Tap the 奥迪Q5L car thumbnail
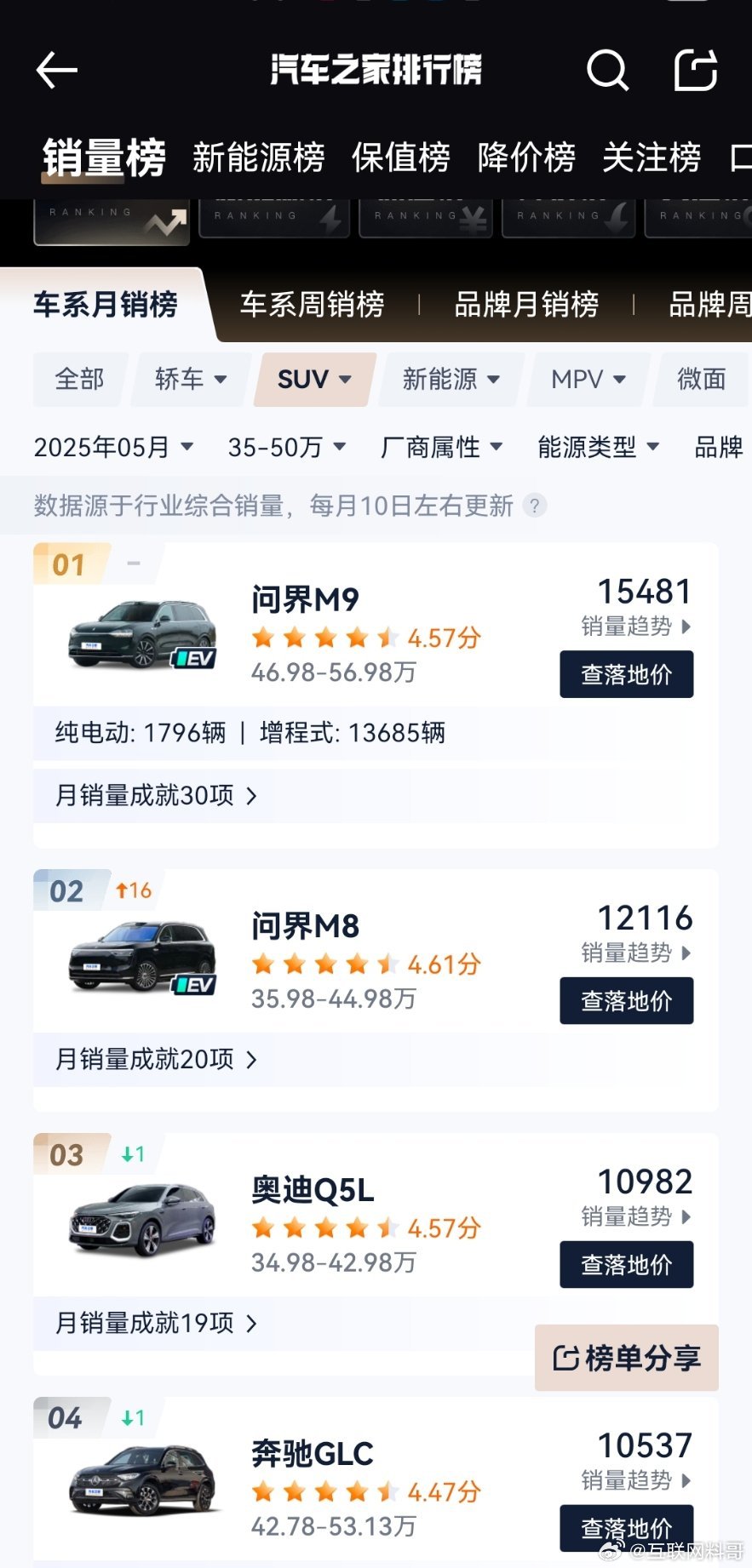This screenshot has height=1568, width=752. [x=142, y=1219]
